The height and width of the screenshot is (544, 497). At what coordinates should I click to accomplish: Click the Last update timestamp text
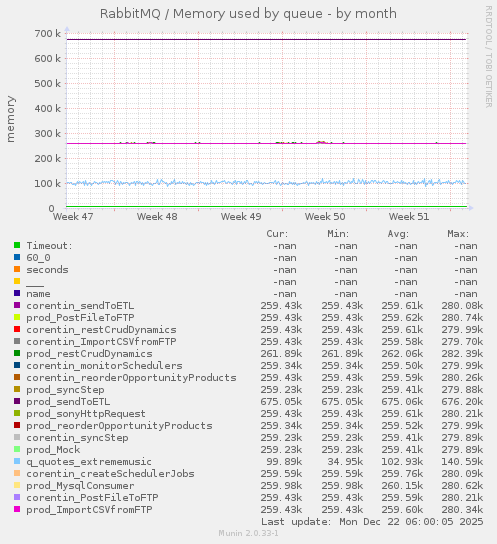(x=372, y=522)
